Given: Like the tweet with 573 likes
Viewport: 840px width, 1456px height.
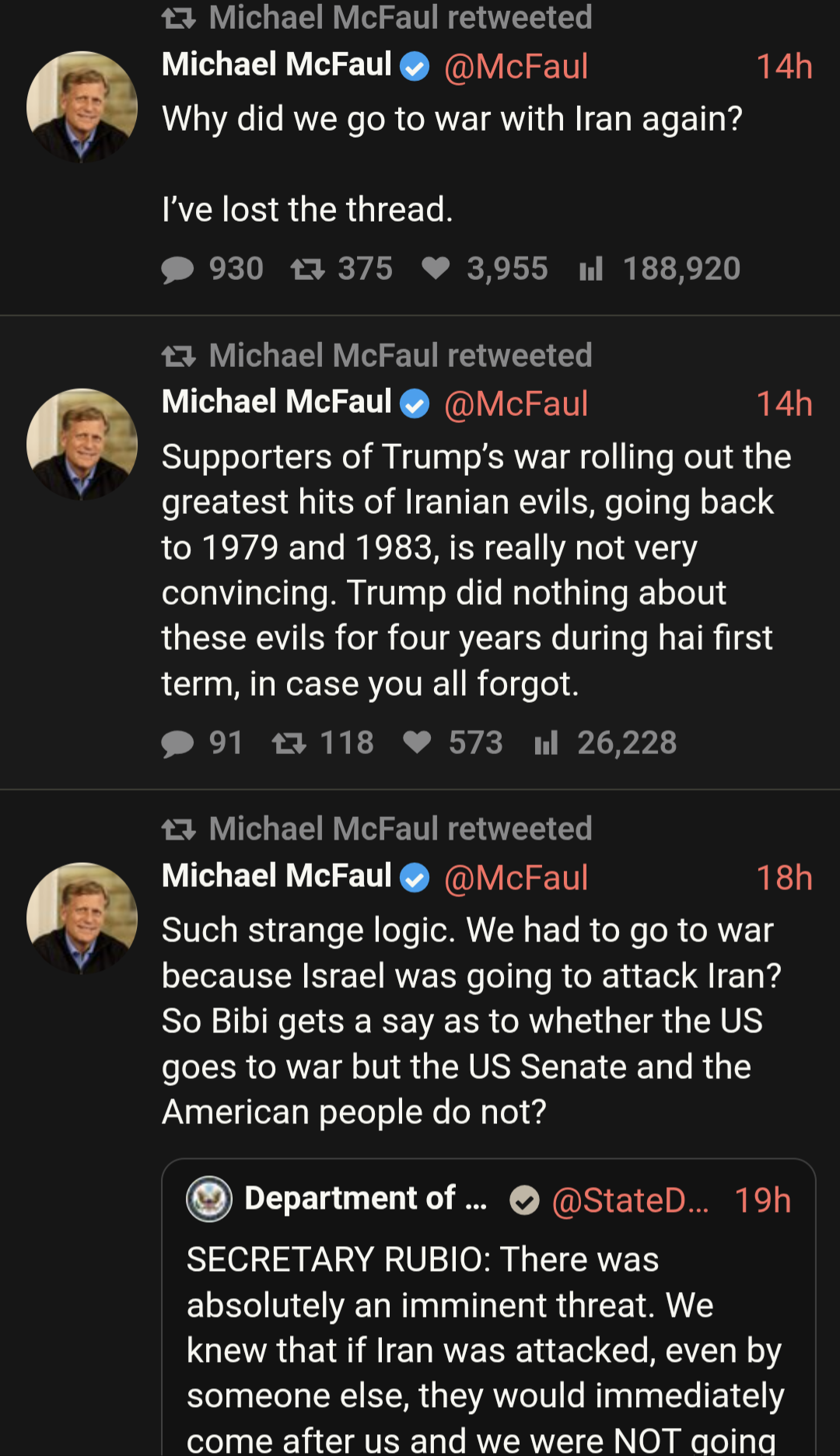Looking at the screenshot, I should pos(417,742).
